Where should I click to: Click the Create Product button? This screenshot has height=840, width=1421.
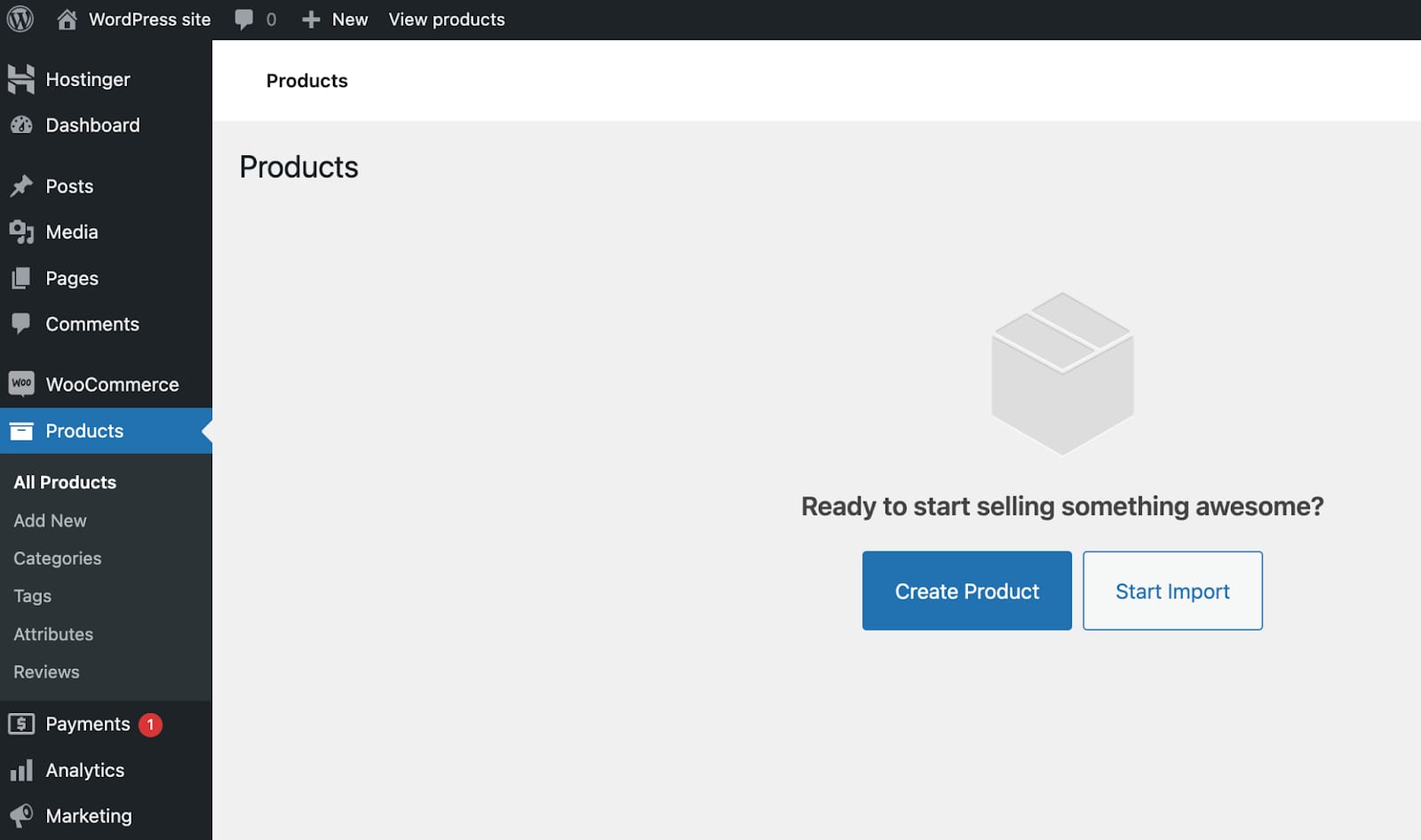coord(966,590)
